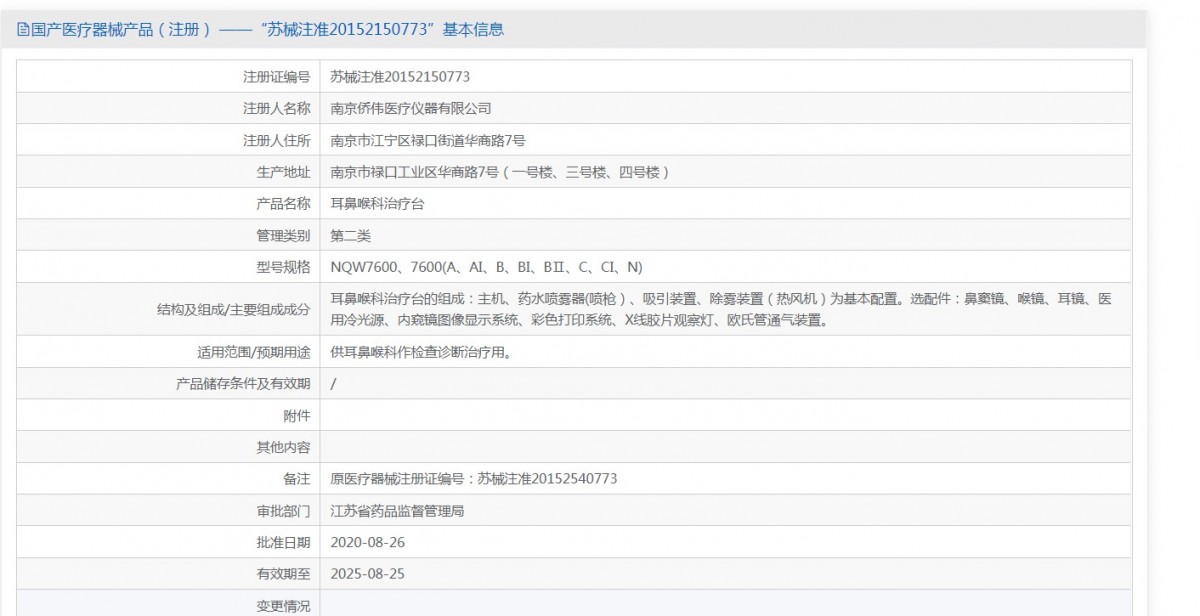Select expiry date 2025-08-25
1200x616 pixels.
368,574
